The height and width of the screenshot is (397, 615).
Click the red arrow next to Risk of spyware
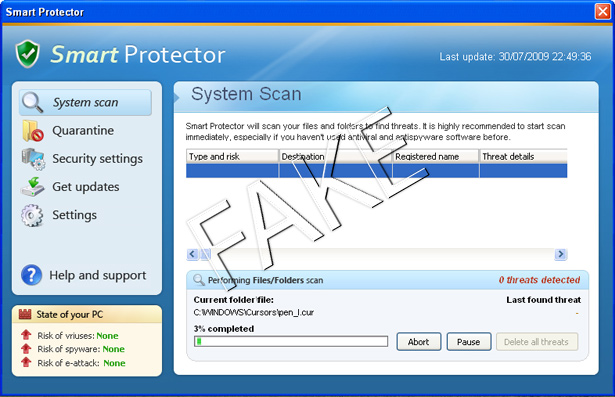tap(26, 348)
